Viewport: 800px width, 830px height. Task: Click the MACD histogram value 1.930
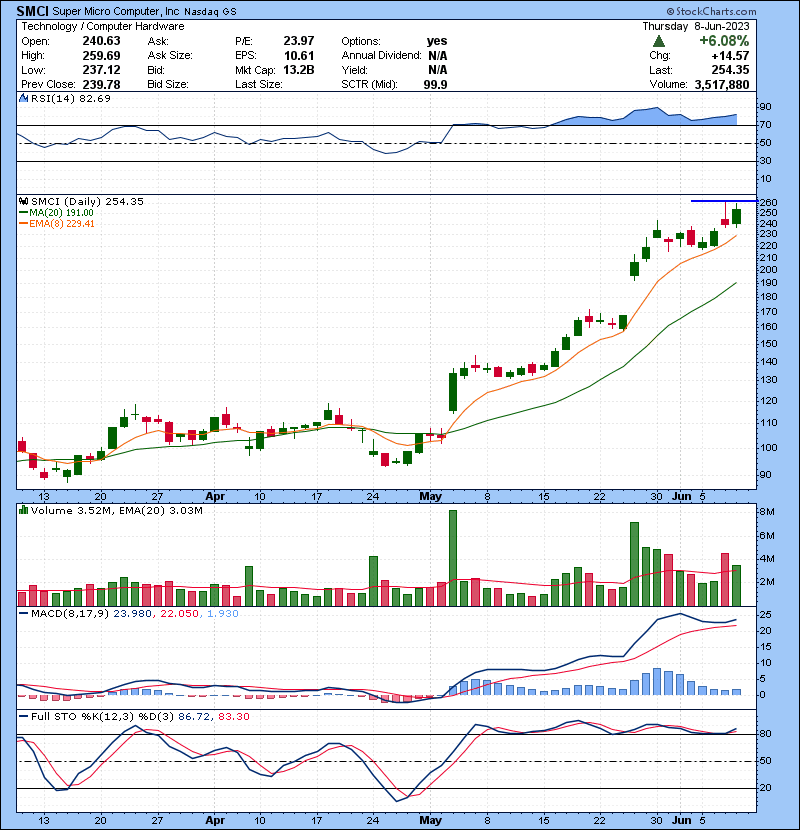tap(222, 614)
